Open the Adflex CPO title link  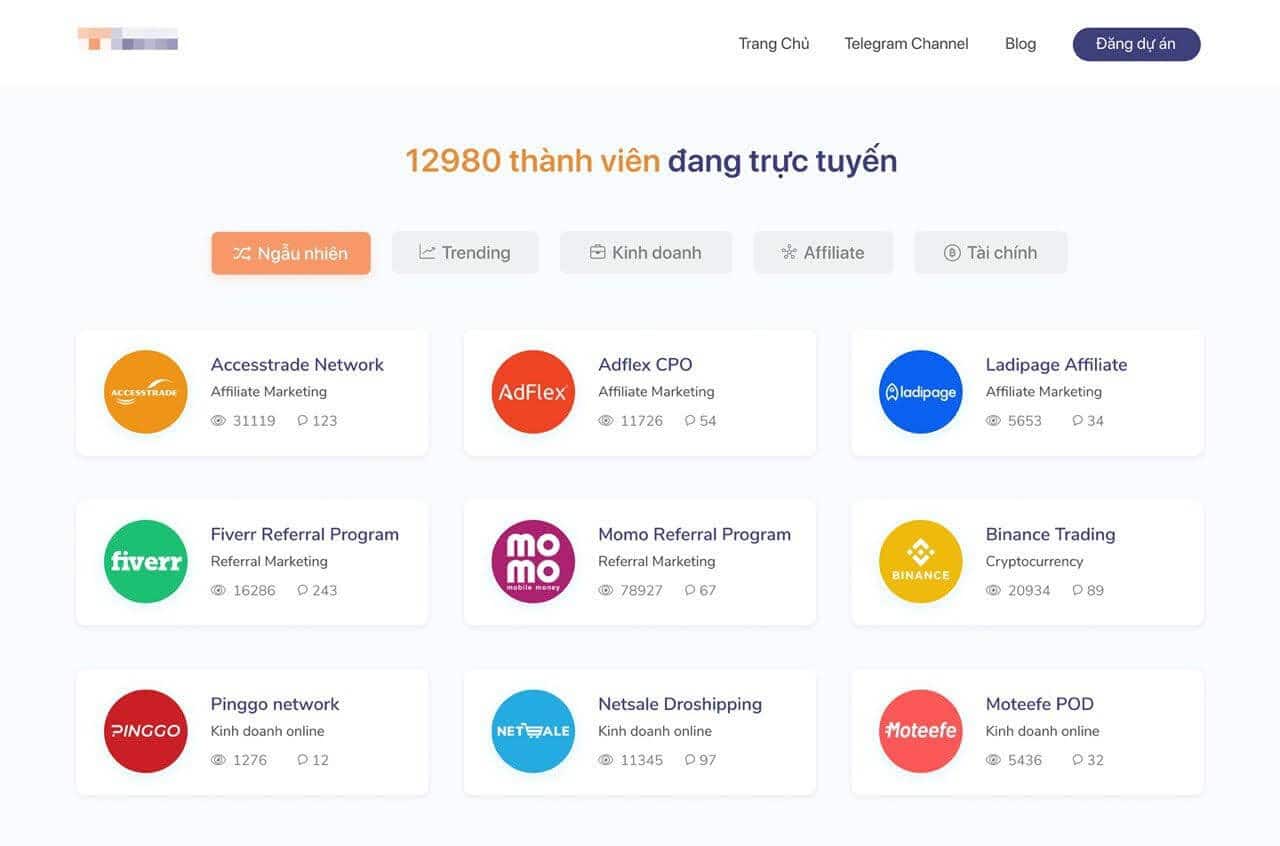(x=645, y=365)
